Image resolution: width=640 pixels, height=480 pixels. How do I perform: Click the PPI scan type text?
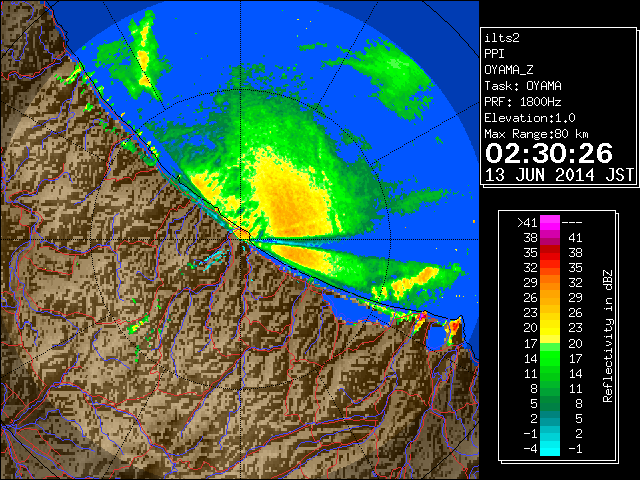[494, 54]
